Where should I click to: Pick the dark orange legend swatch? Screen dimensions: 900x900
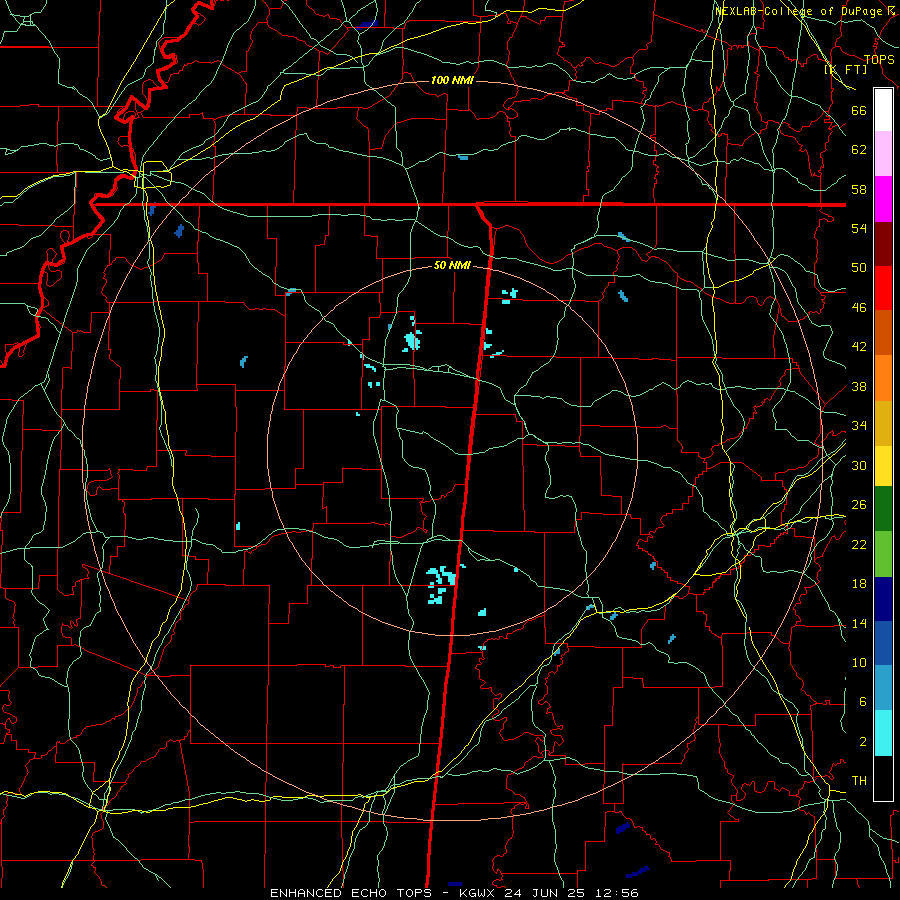pyautogui.click(x=883, y=332)
